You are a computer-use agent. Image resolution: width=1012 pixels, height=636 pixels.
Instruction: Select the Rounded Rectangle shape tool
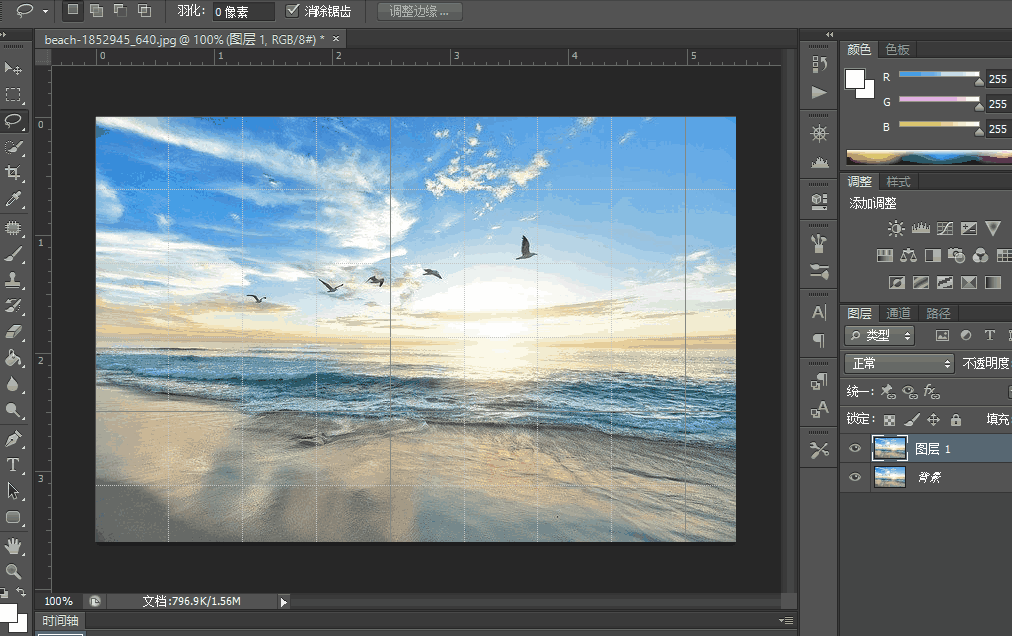tap(13, 517)
